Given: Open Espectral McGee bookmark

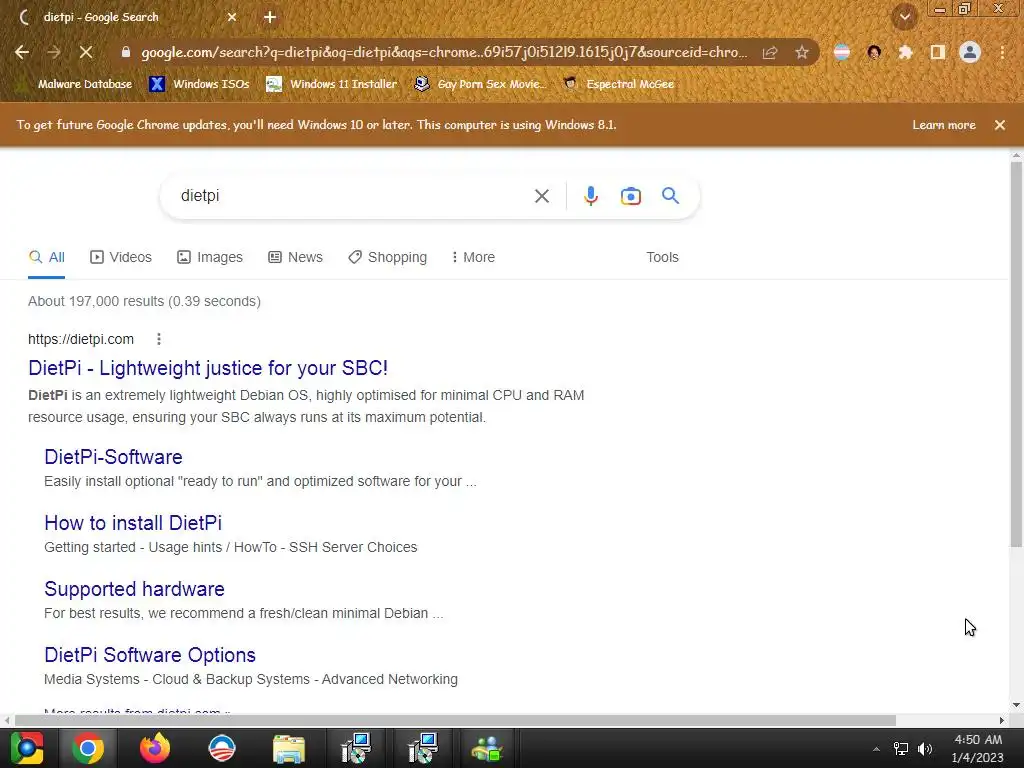Looking at the screenshot, I should point(618,84).
